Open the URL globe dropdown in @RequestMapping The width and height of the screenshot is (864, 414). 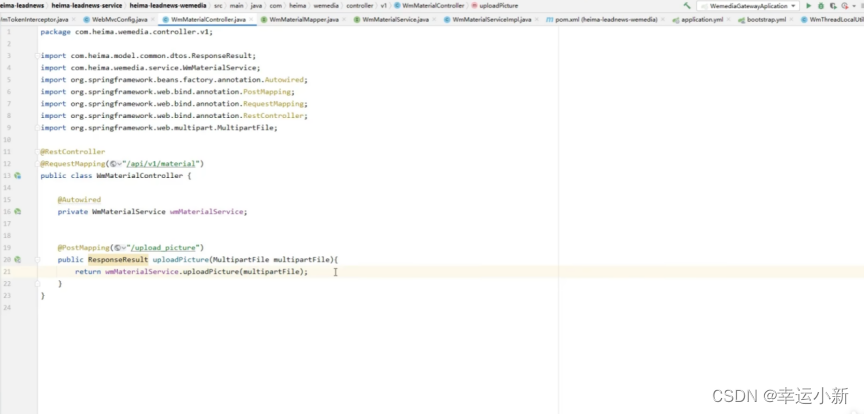116,164
